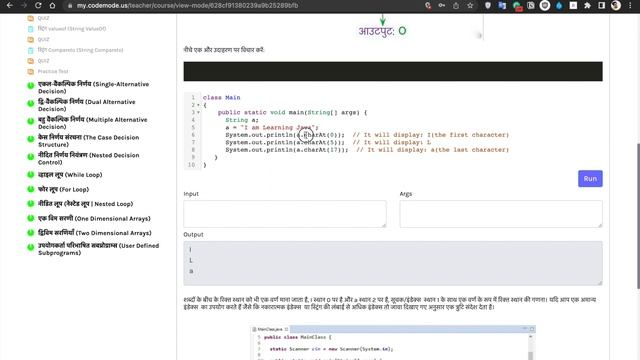Click the Practice Test folder icon
Screen dimensions: 640x360
pyautogui.click(x=31, y=71)
